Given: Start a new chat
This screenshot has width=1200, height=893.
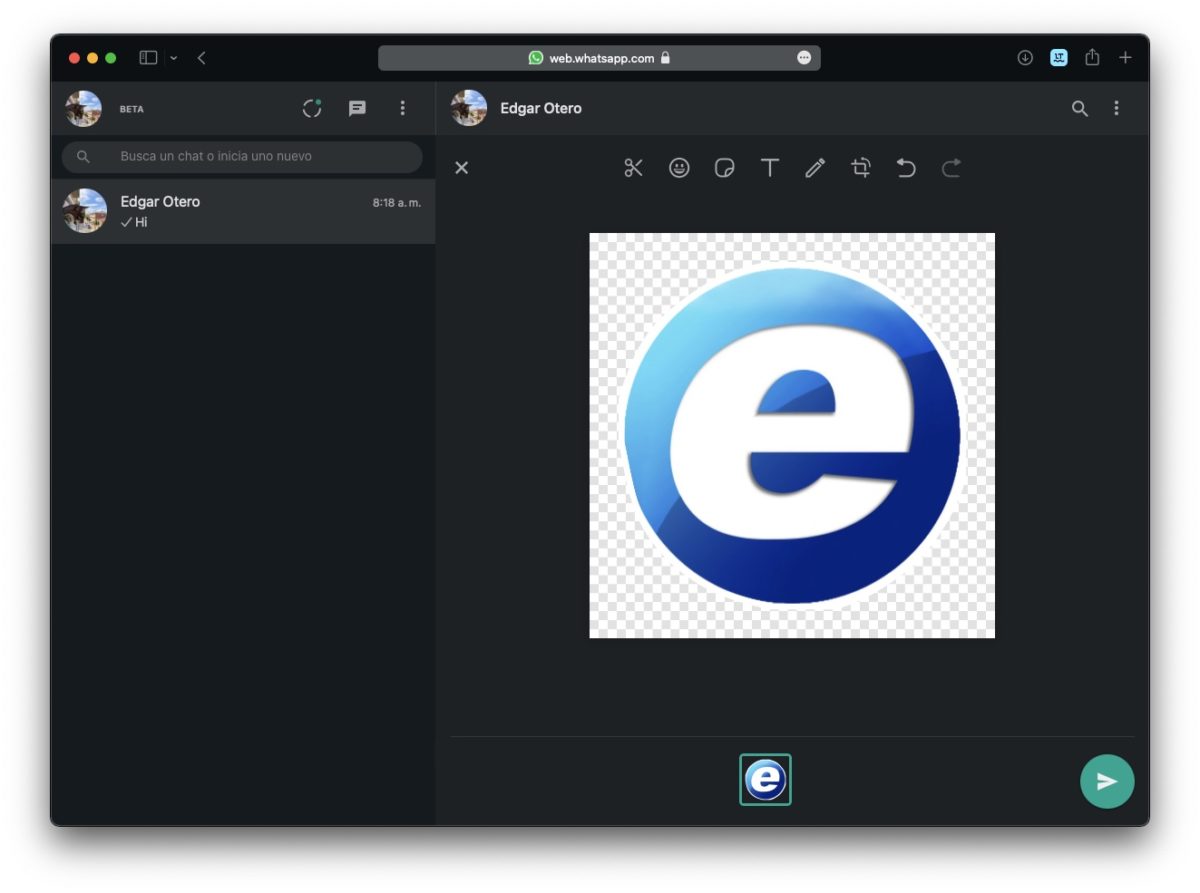Looking at the screenshot, I should pyautogui.click(x=357, y=109).
